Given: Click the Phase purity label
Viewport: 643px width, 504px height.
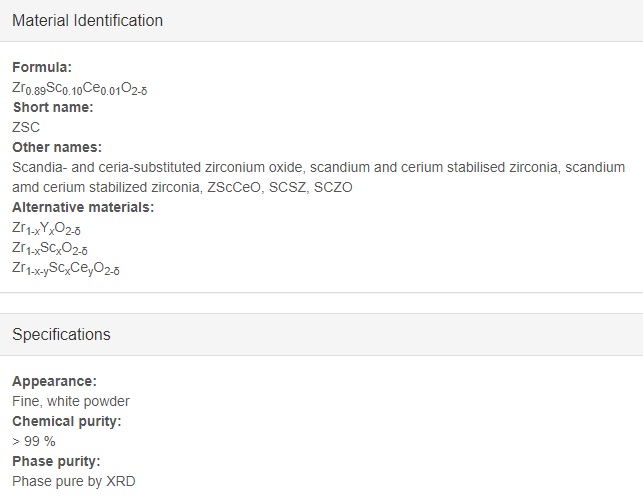Looking at the screenshot, I should click(56, 461).
